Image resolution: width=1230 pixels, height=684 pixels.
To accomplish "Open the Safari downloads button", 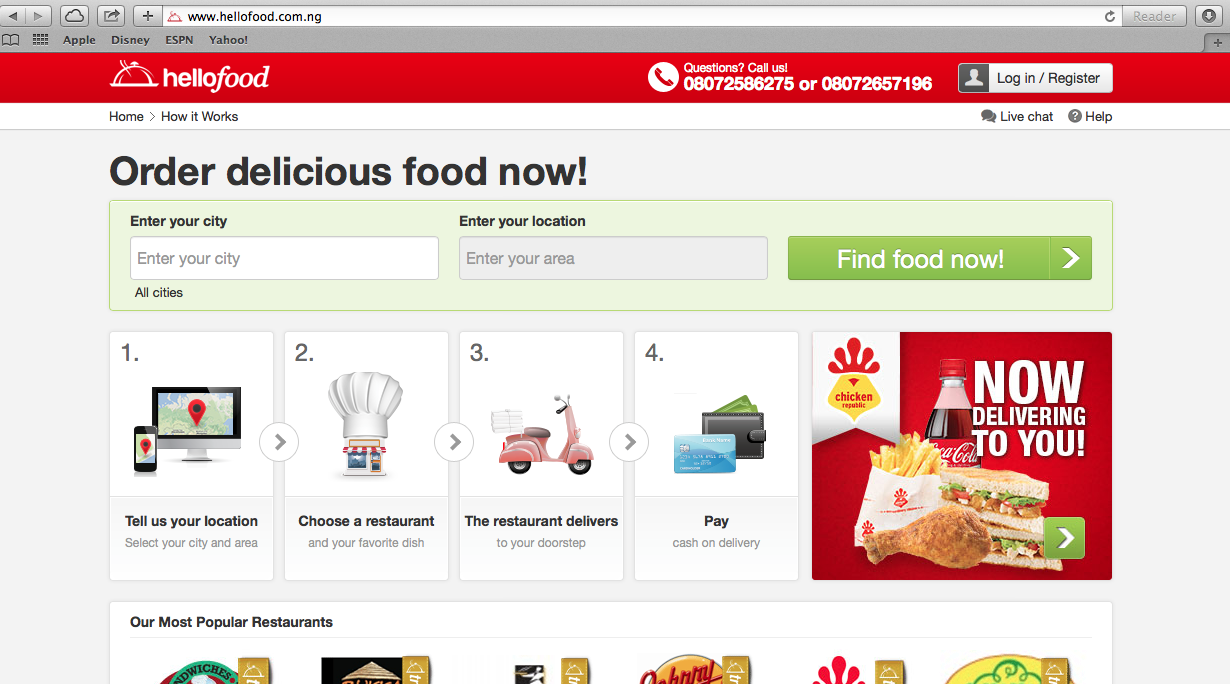I will coord(1208,16).
